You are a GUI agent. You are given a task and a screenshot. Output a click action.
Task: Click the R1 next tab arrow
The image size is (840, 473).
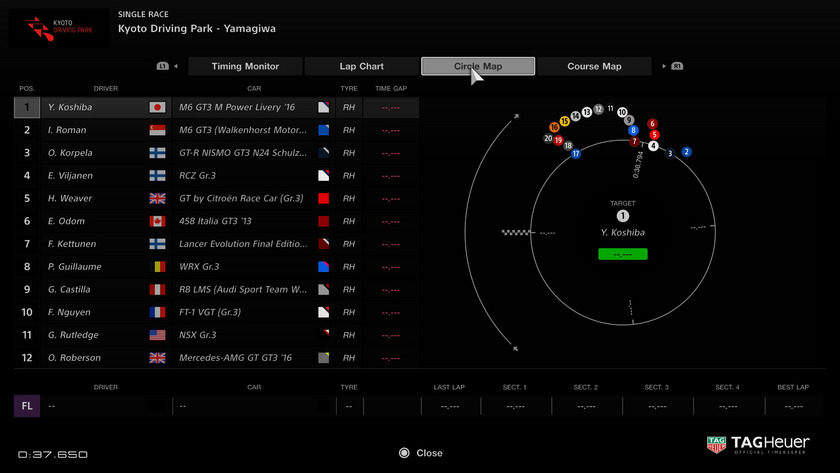point(671,67)
